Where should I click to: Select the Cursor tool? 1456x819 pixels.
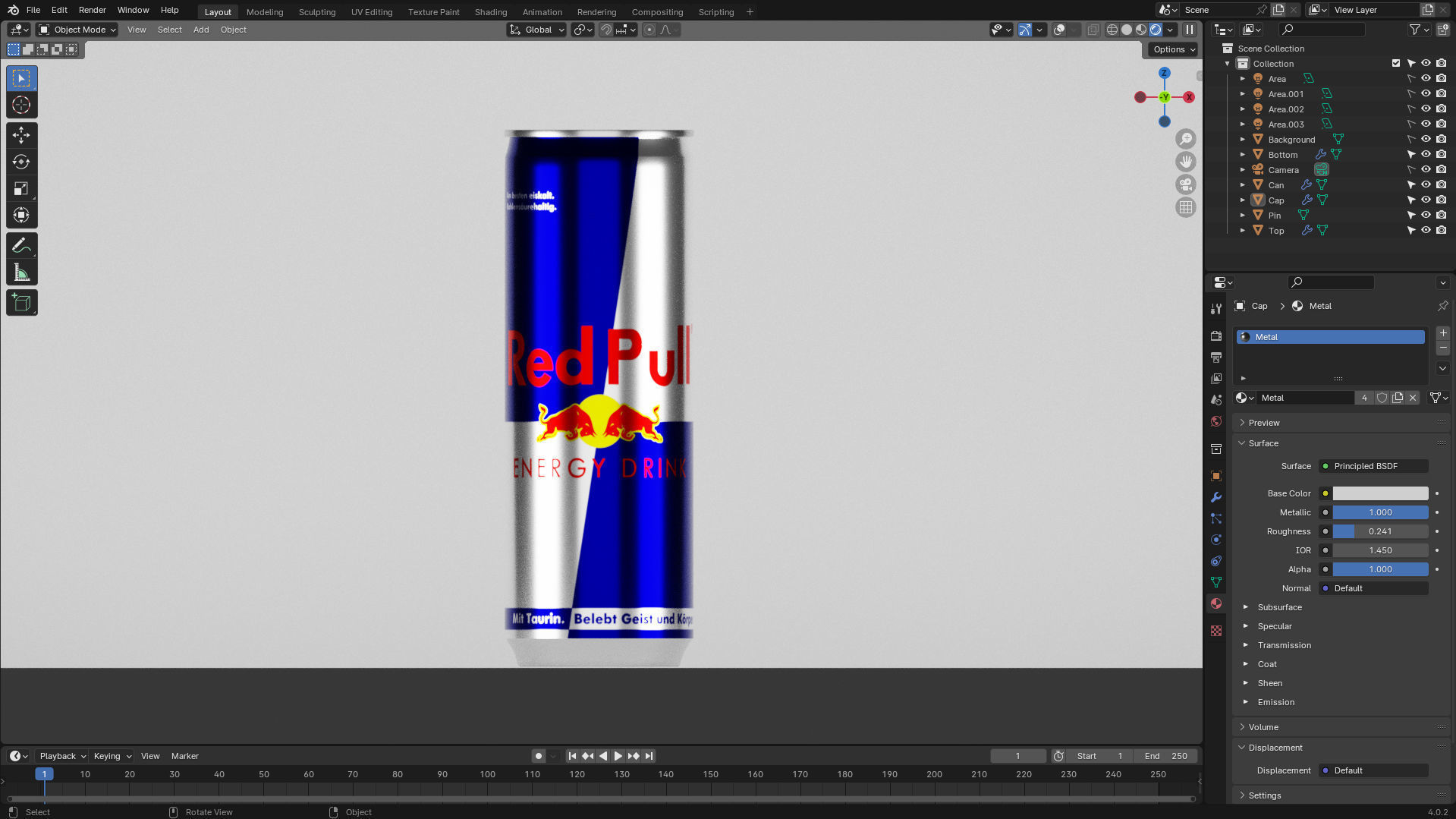coord(21,105)
